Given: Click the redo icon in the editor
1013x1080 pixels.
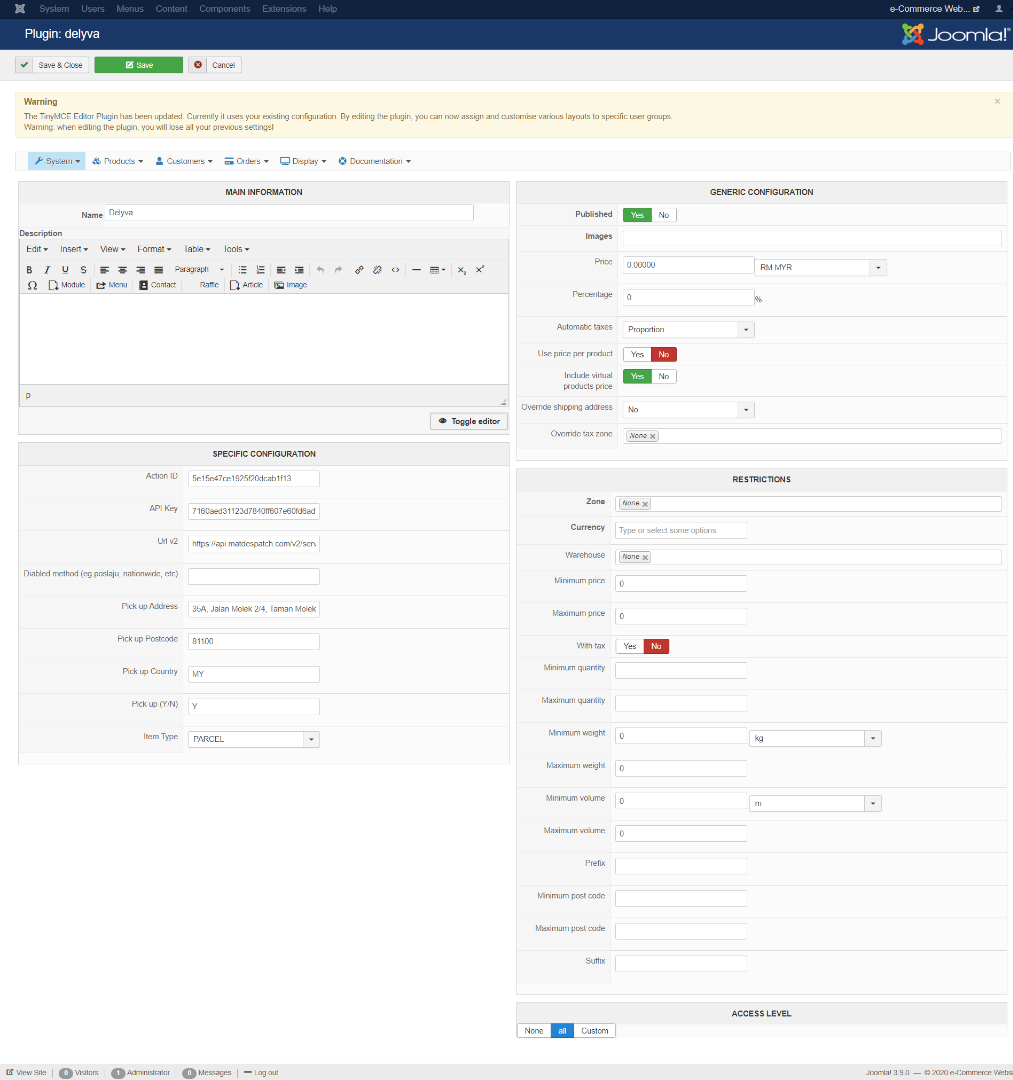Looking at the screenshot, I should 338,270.
